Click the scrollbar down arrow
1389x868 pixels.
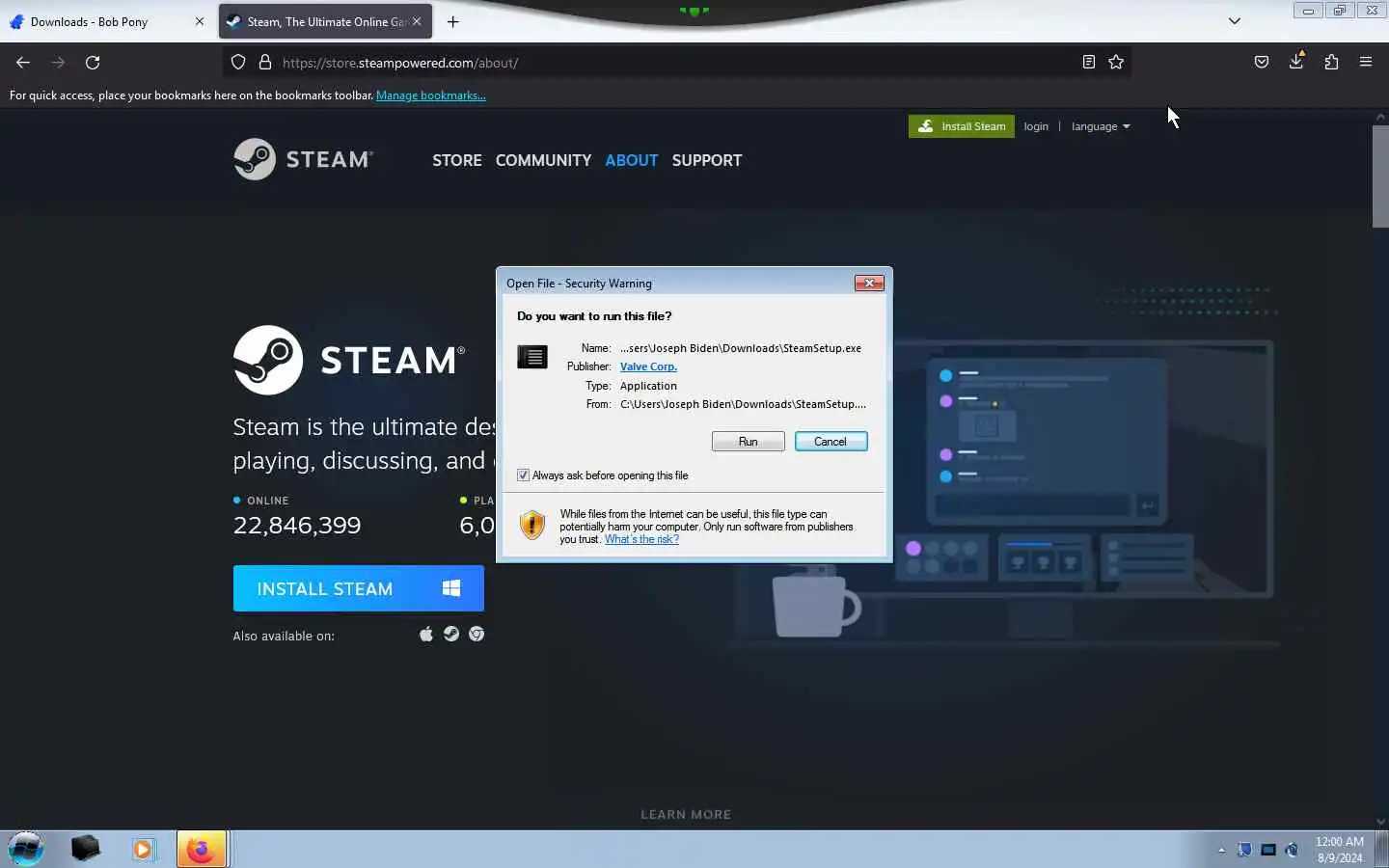(1380, 823)
